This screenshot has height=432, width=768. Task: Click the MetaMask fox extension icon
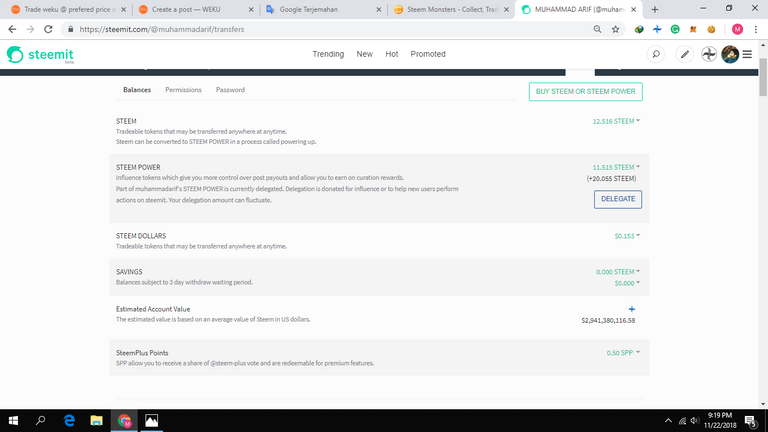pyautogui.click(x=693, y=29)
